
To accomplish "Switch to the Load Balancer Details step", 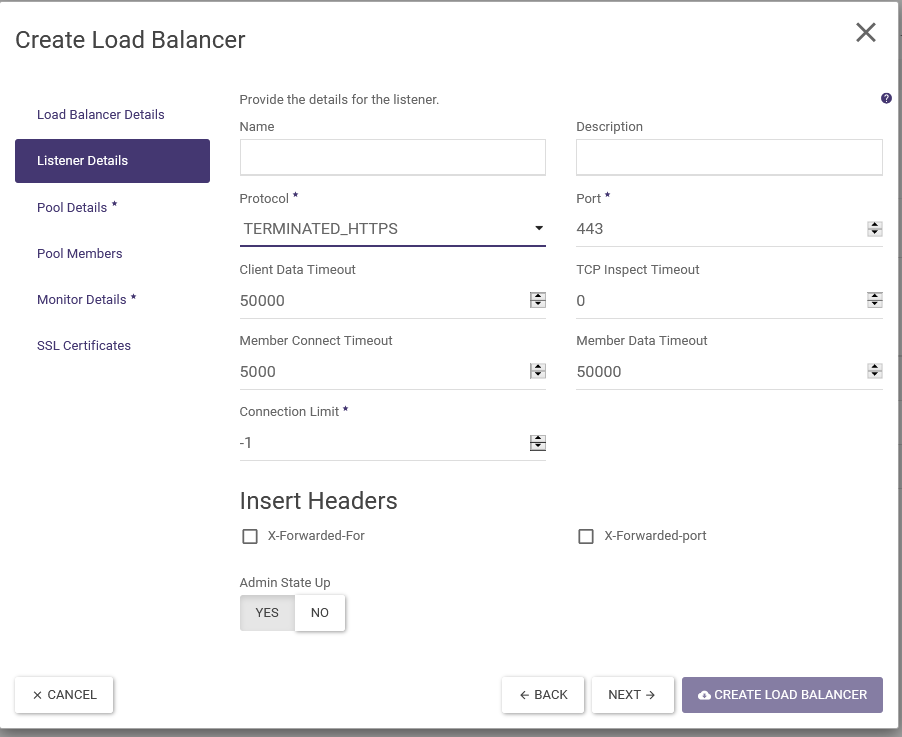I will [x=101, y=115].
